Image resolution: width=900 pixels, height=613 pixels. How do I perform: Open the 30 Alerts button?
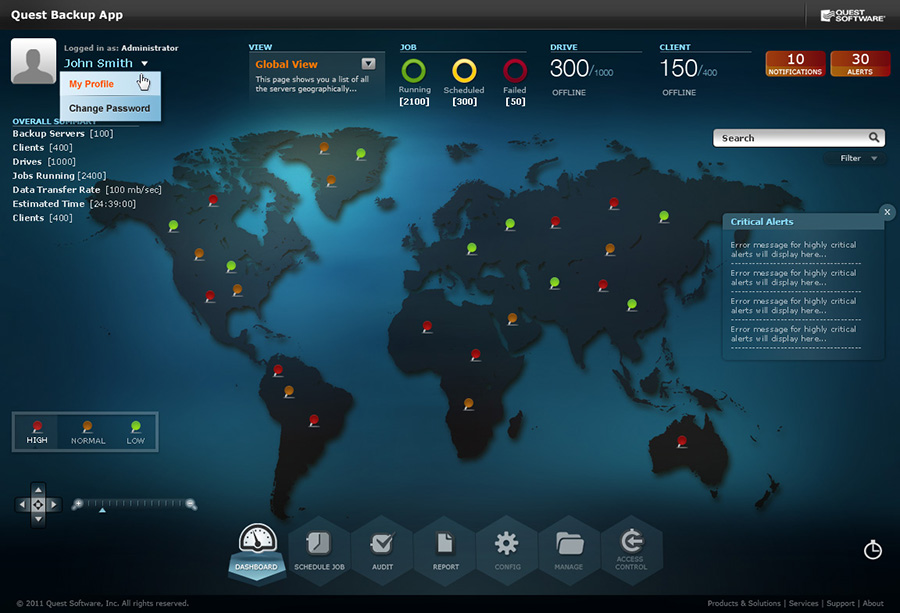coord(860,64)
